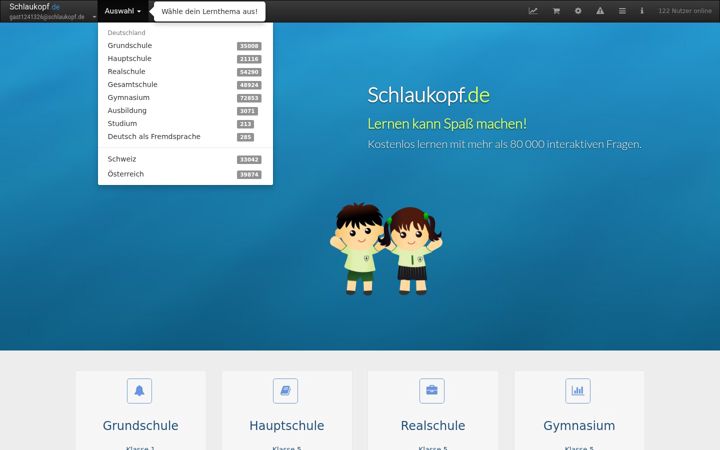Collapse the Auswahl dropdown menu
The image size is (720, 450).
tap(123, 11)
